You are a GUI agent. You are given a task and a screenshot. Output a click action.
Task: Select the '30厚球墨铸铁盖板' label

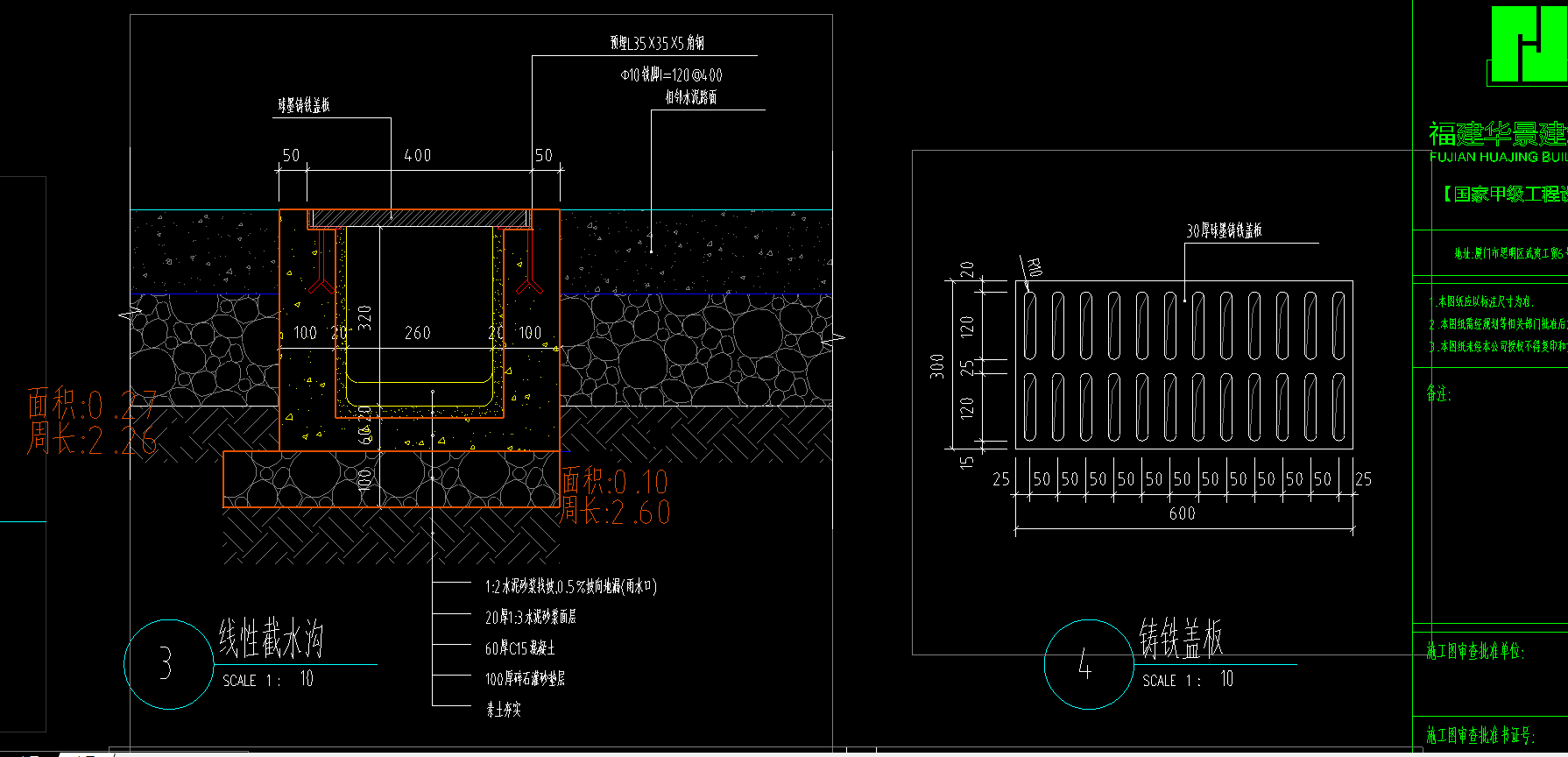[1225, 230]
